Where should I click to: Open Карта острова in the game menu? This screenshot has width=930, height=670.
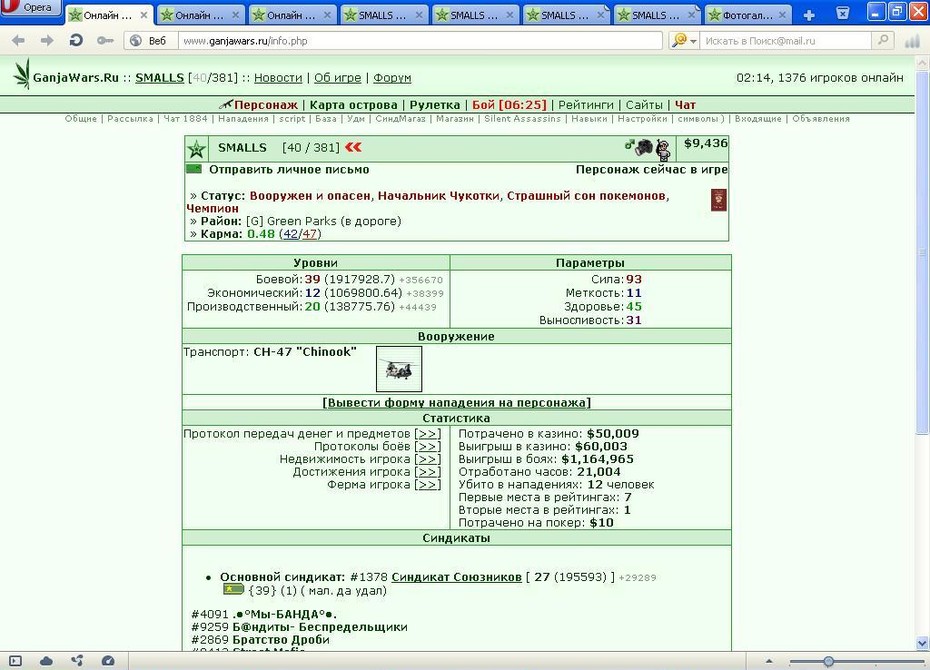point(353,105)
